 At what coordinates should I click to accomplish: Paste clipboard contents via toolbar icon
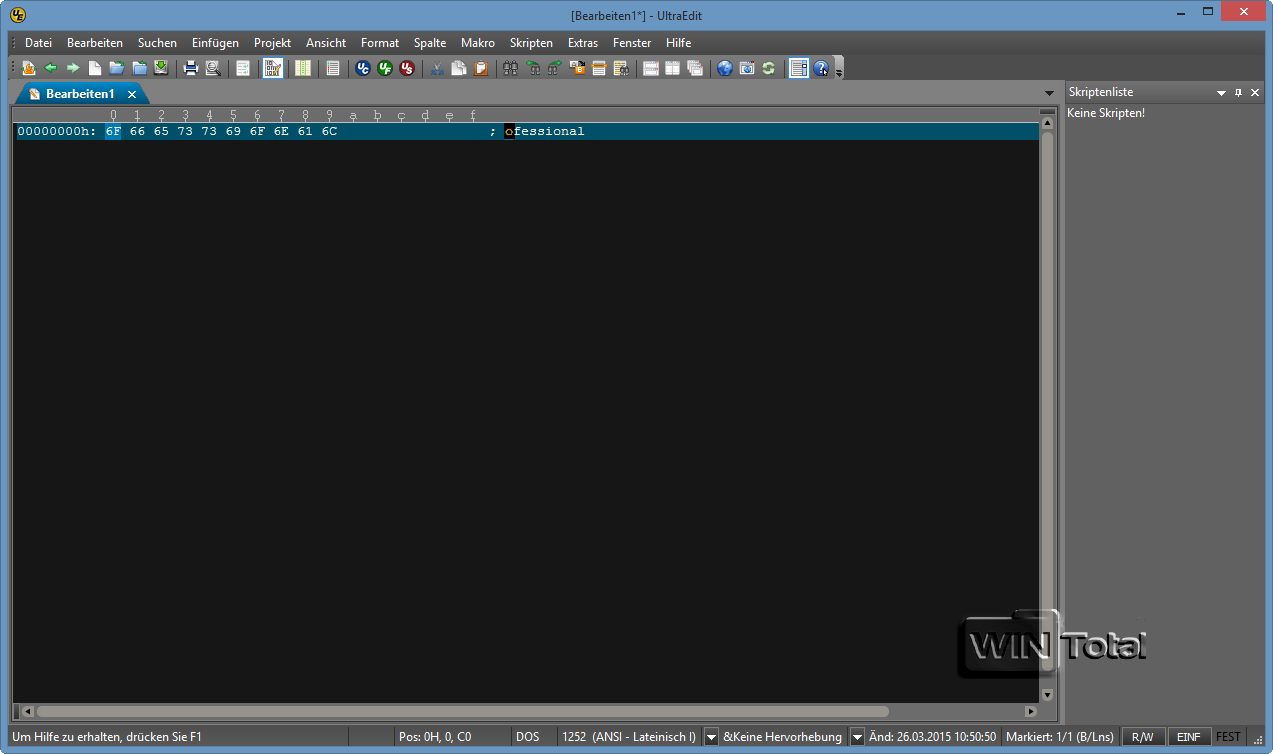click(x=480, y=67)
